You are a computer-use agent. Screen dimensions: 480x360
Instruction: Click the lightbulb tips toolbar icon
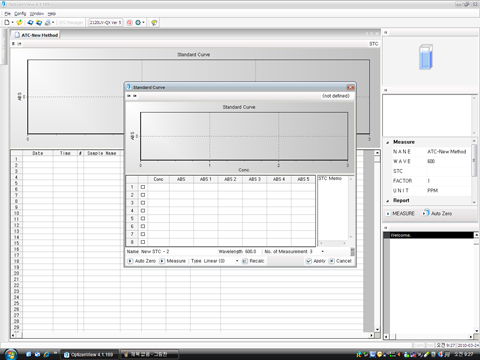[154, 22]
